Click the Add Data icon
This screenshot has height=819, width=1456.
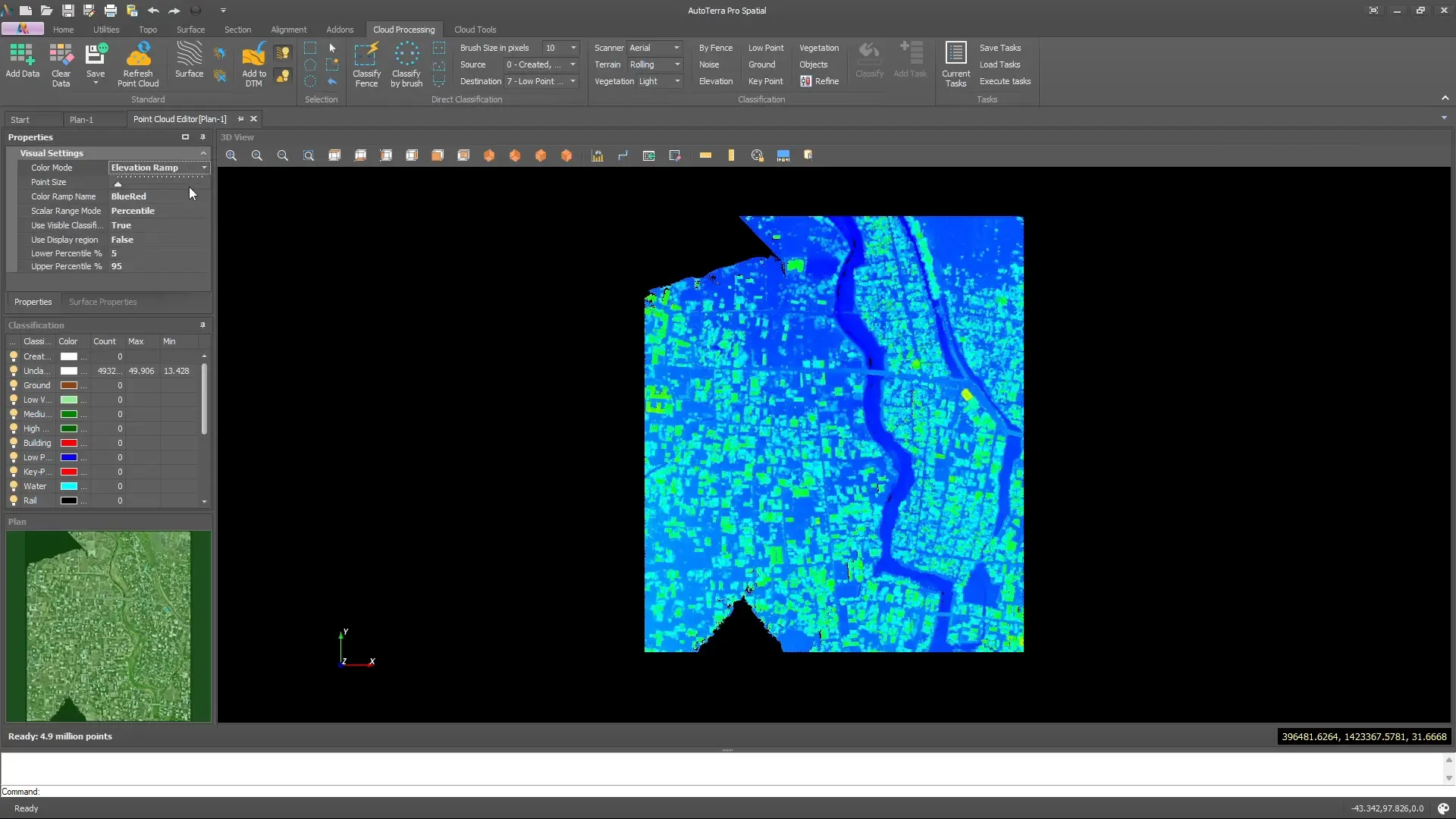point(22,61)
